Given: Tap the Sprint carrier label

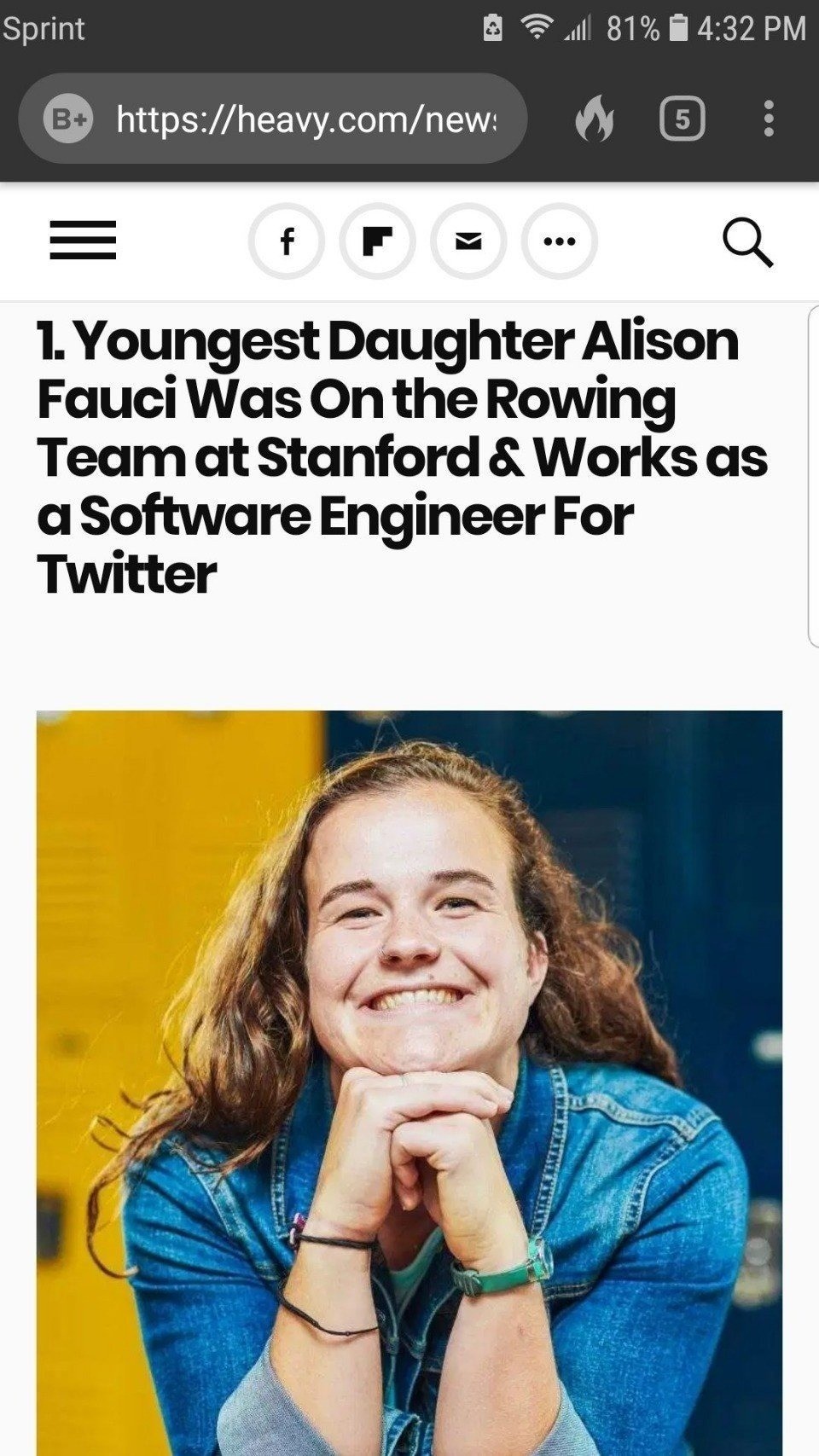Looking at the screenshot, I should tap(44, 29).
